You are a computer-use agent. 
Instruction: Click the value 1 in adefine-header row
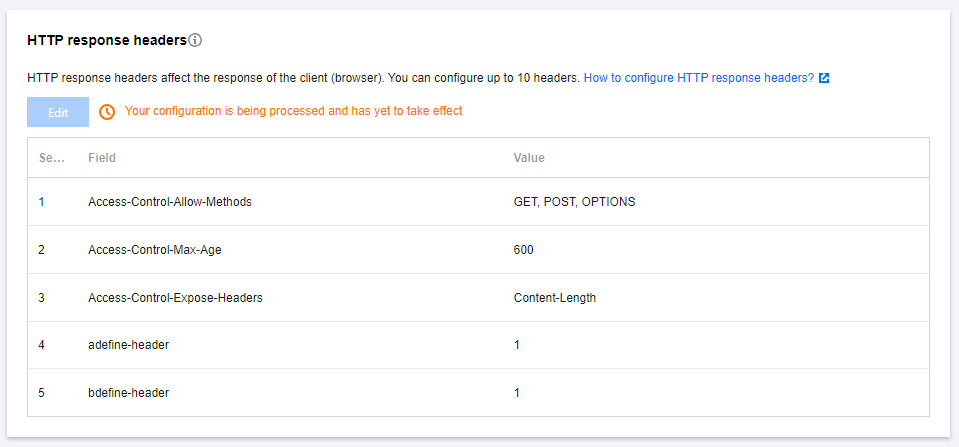coord(517,345)
